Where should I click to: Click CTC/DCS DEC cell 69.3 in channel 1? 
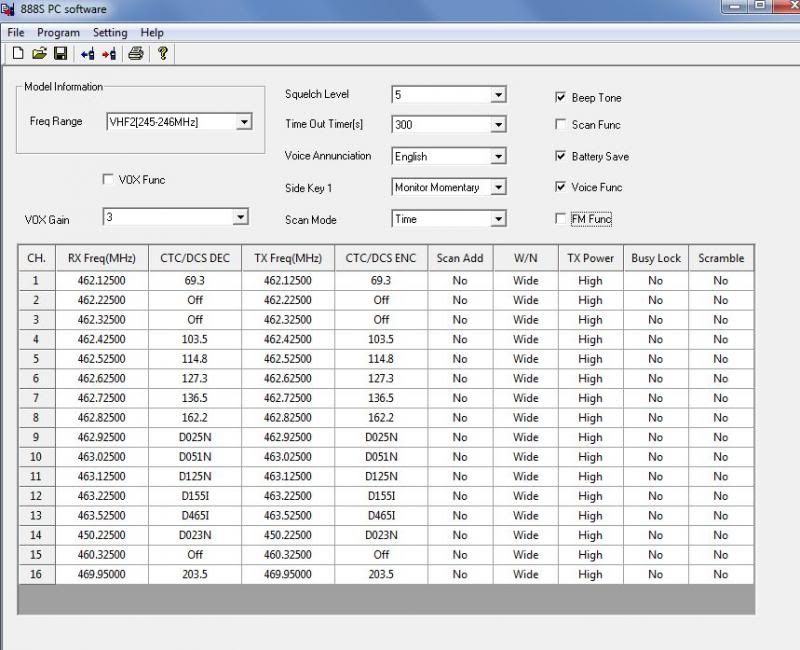tap(195, 281)
